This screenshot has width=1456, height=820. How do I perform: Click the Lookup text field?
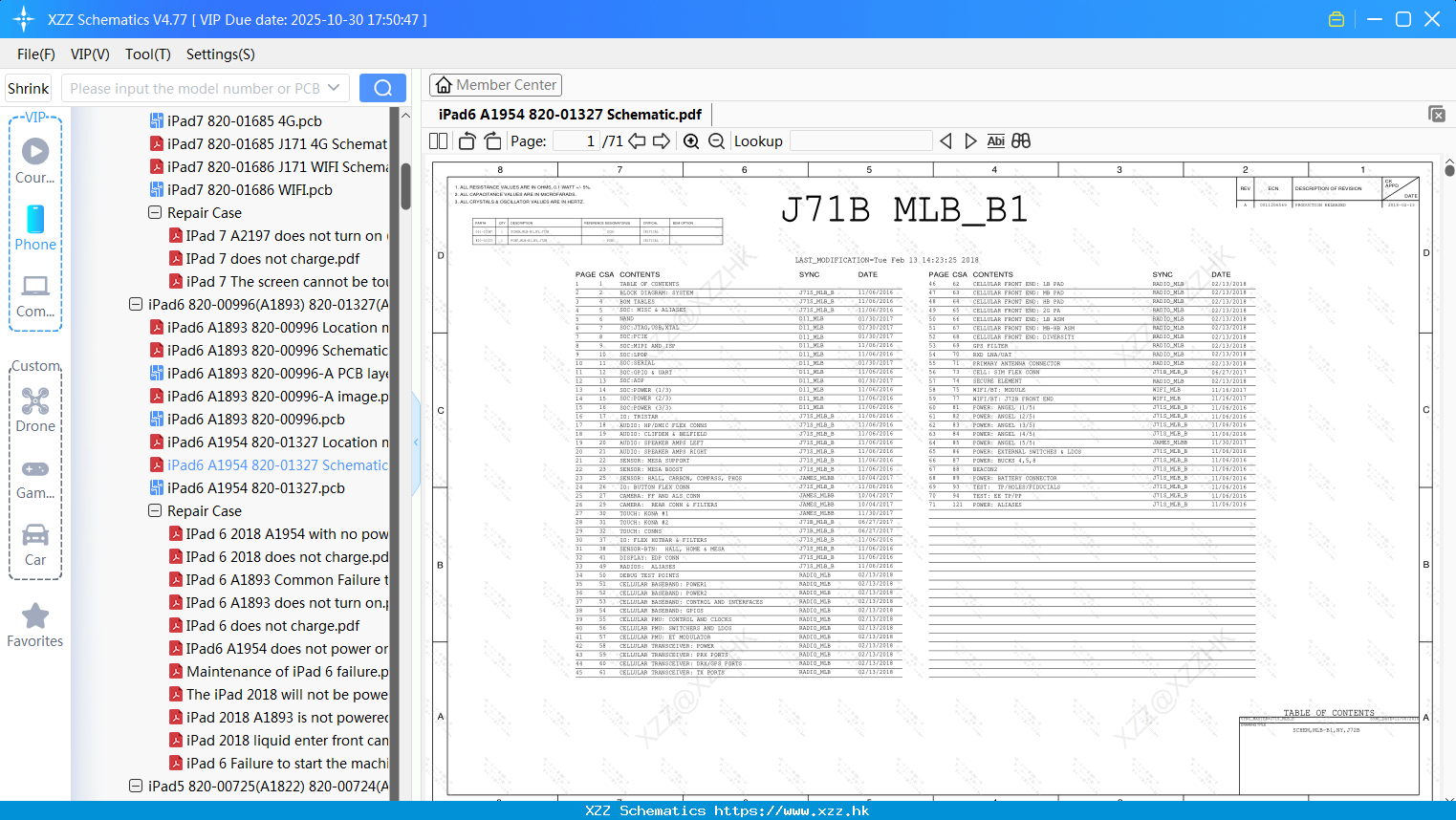coord(860,141)
